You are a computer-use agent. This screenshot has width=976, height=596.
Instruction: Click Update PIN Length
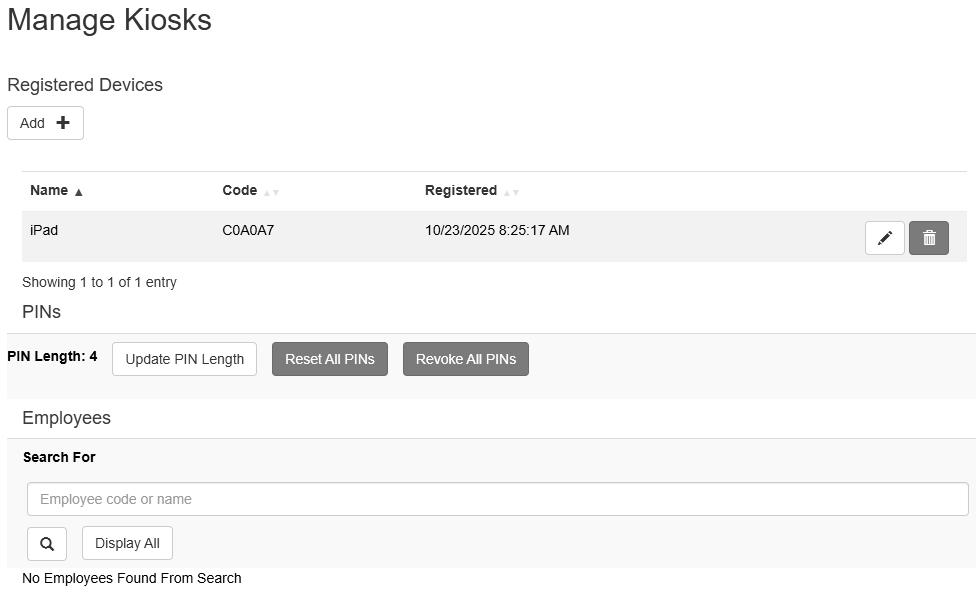pos(184,359)
